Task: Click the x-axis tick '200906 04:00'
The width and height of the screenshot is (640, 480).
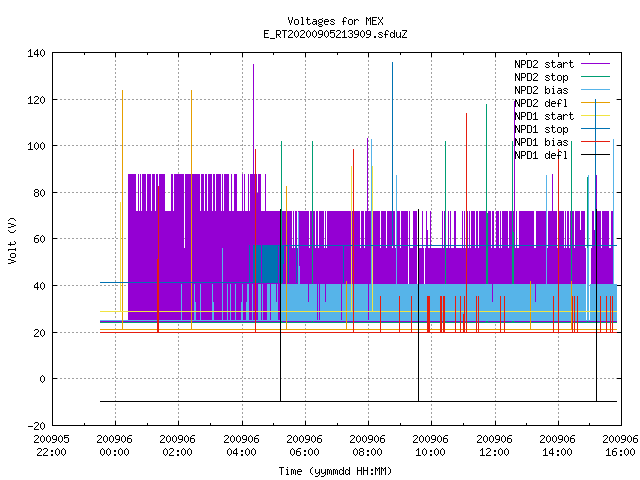Action: pos(241,446)
